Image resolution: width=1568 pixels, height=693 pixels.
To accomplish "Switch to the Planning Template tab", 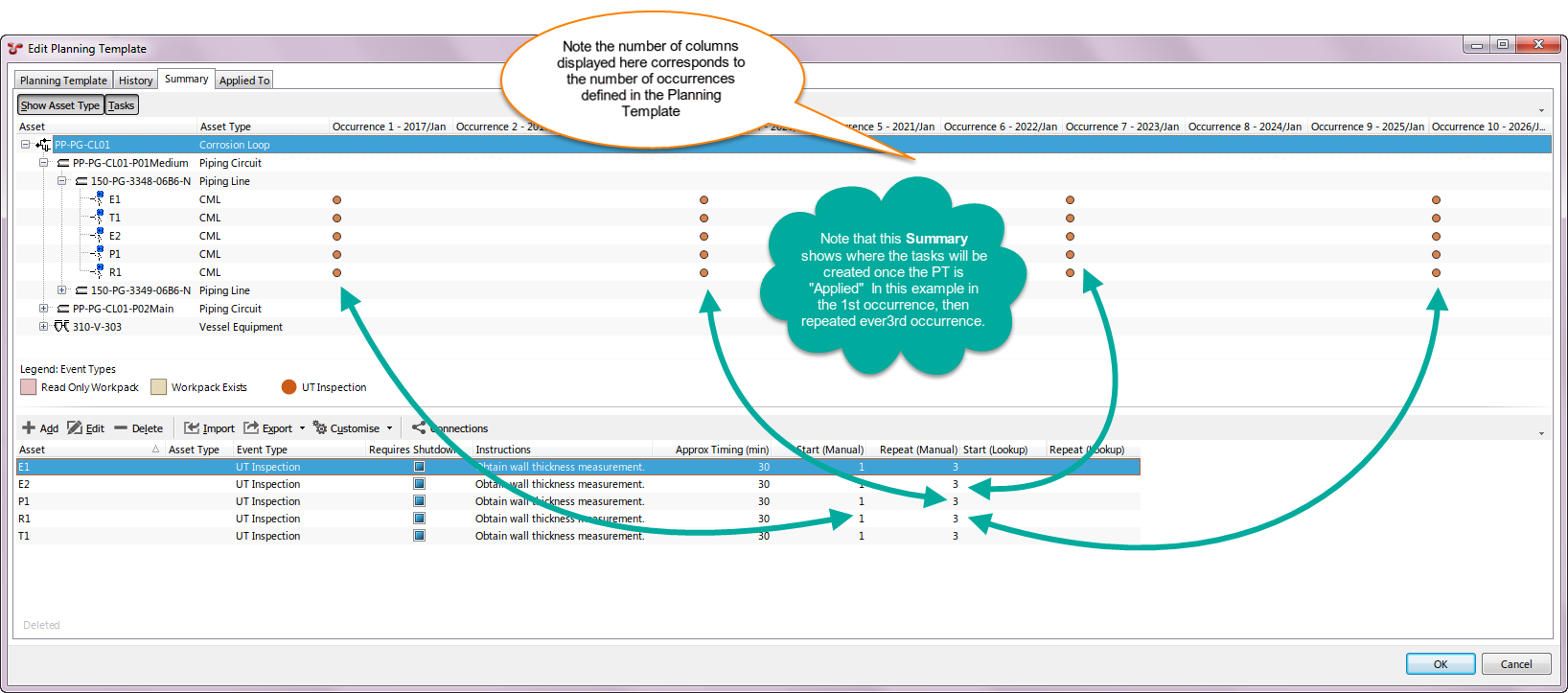I will (63, 81).
